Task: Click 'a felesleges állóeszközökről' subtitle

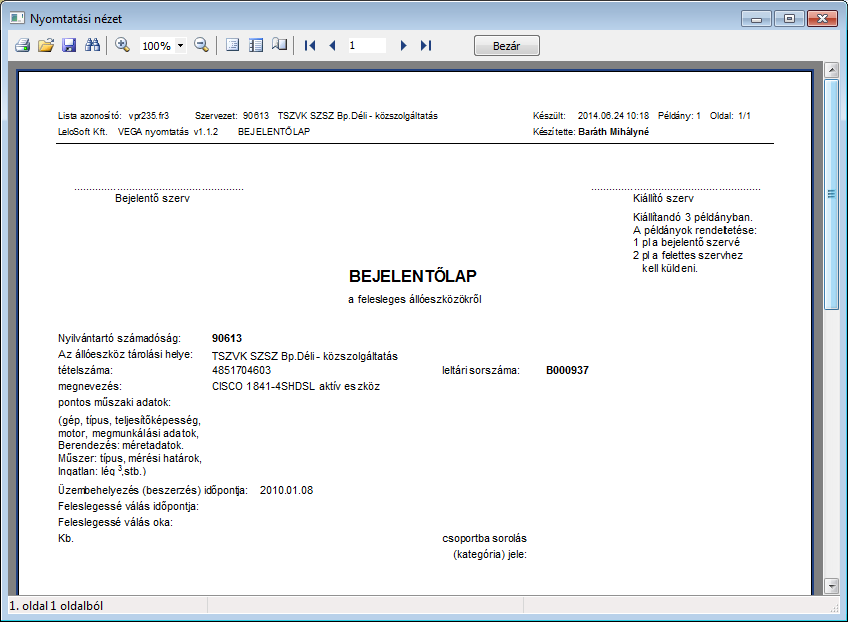Action: coord(415,300)
